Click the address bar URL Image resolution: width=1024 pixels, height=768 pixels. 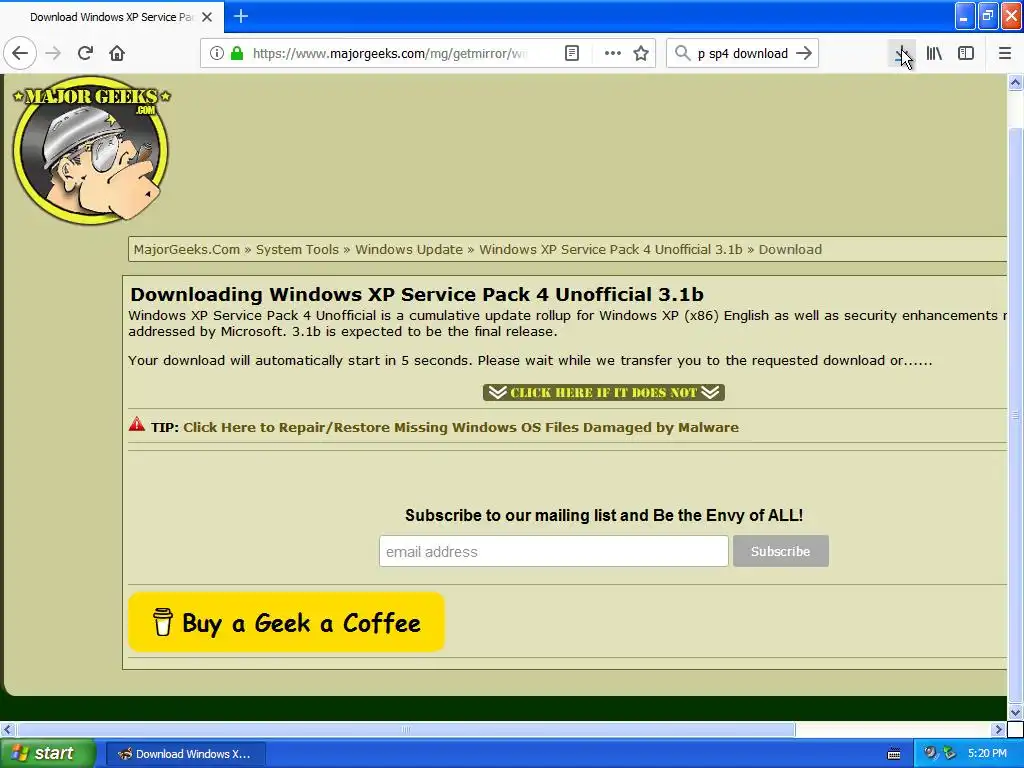click(x=389, y=54)
